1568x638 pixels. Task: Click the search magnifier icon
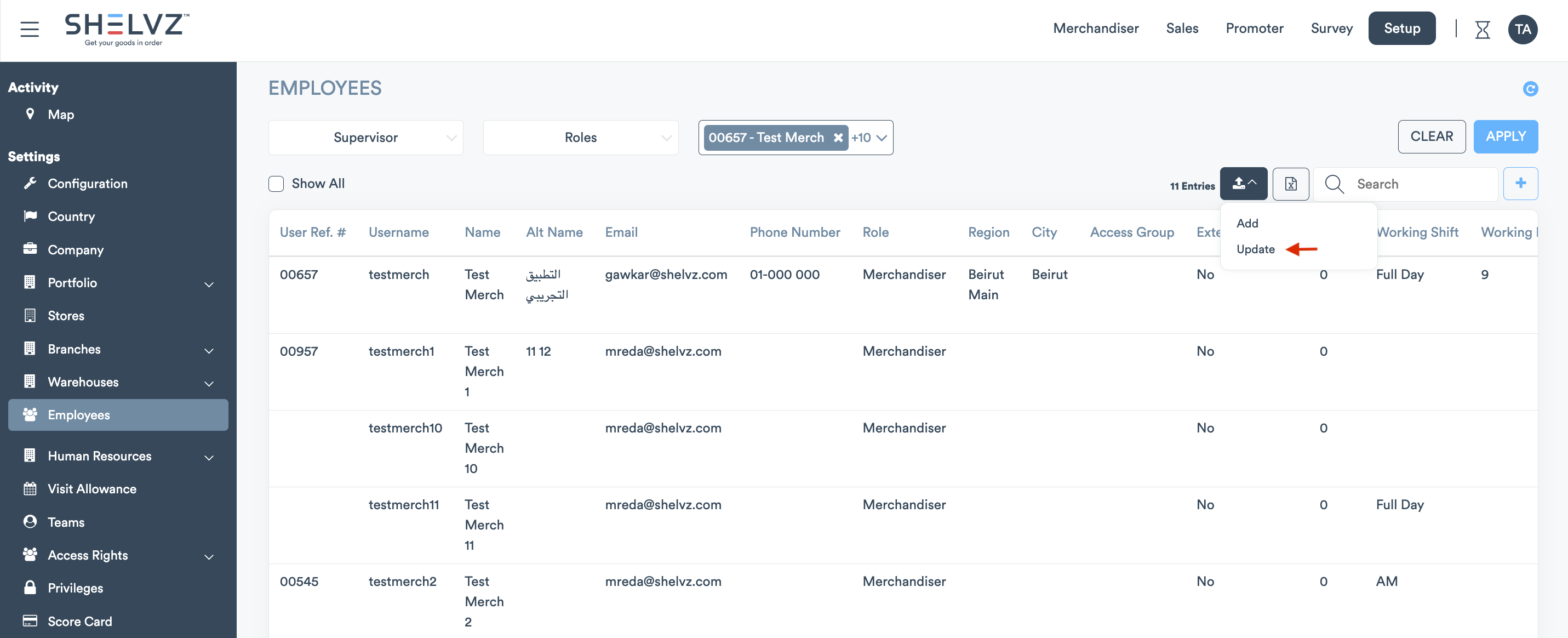pyautogui.click(x=1334, y=184)
